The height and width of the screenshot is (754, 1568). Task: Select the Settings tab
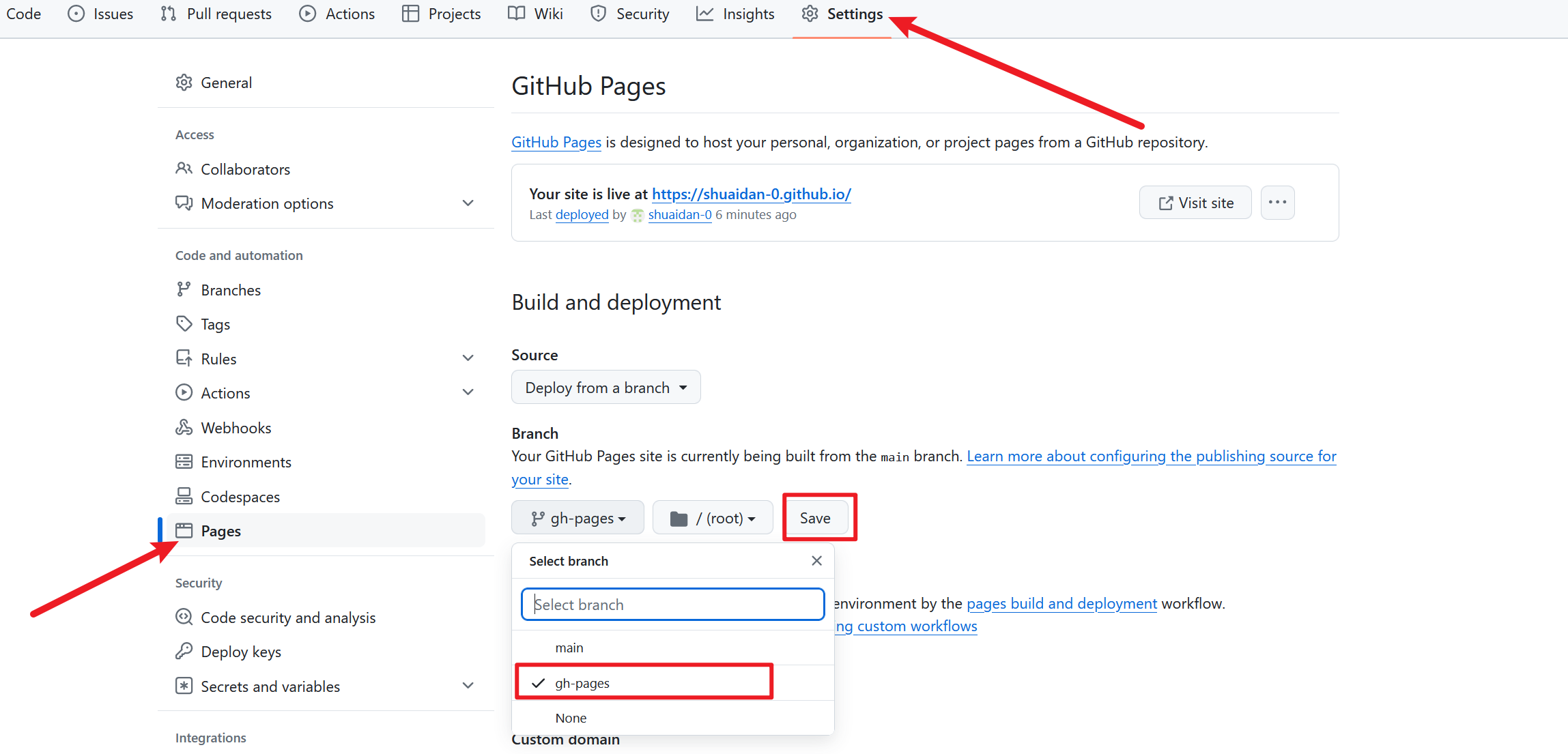tap(842, 14)
